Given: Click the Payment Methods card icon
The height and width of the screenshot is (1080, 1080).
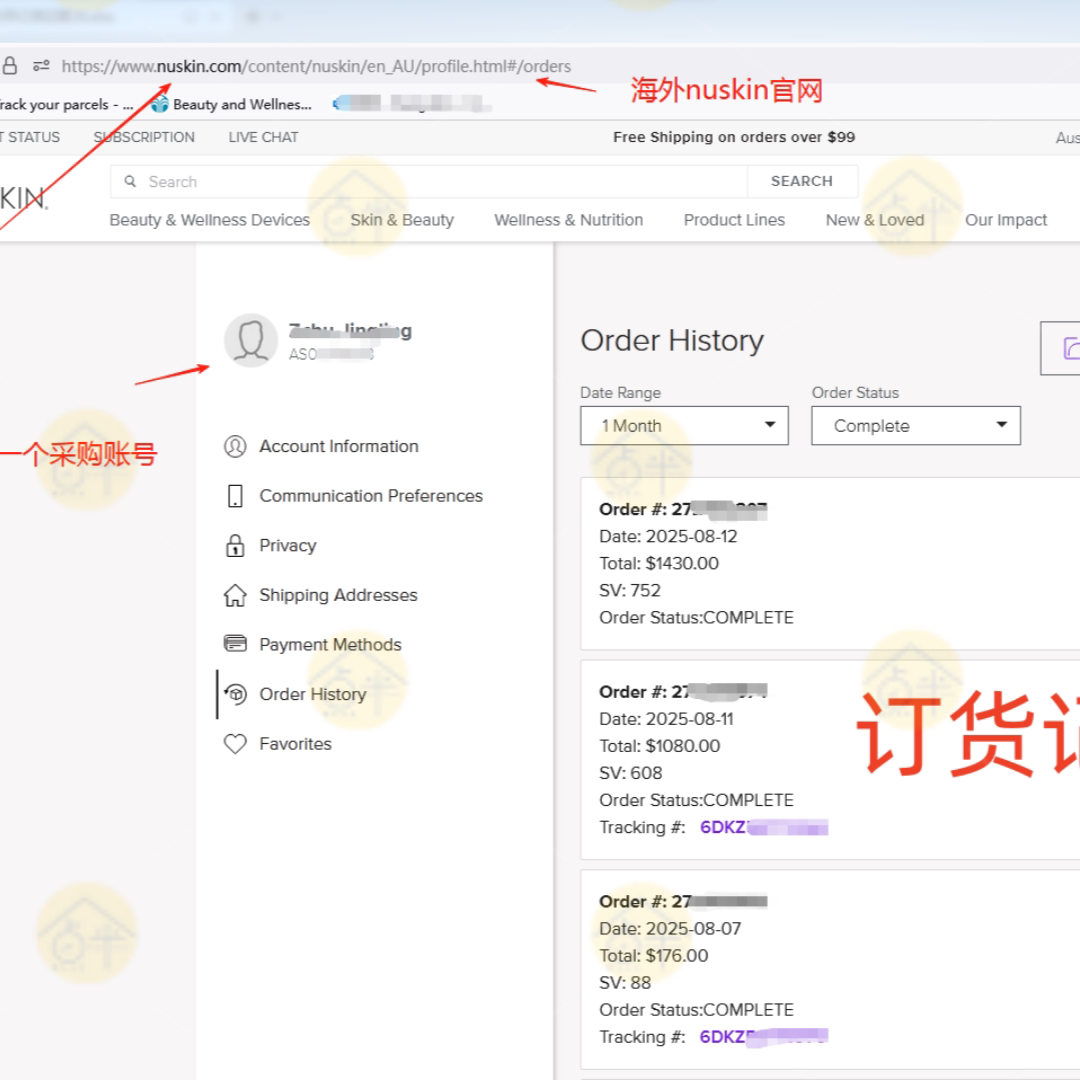Looking at the screenshot, I should [x=235, y=644].
